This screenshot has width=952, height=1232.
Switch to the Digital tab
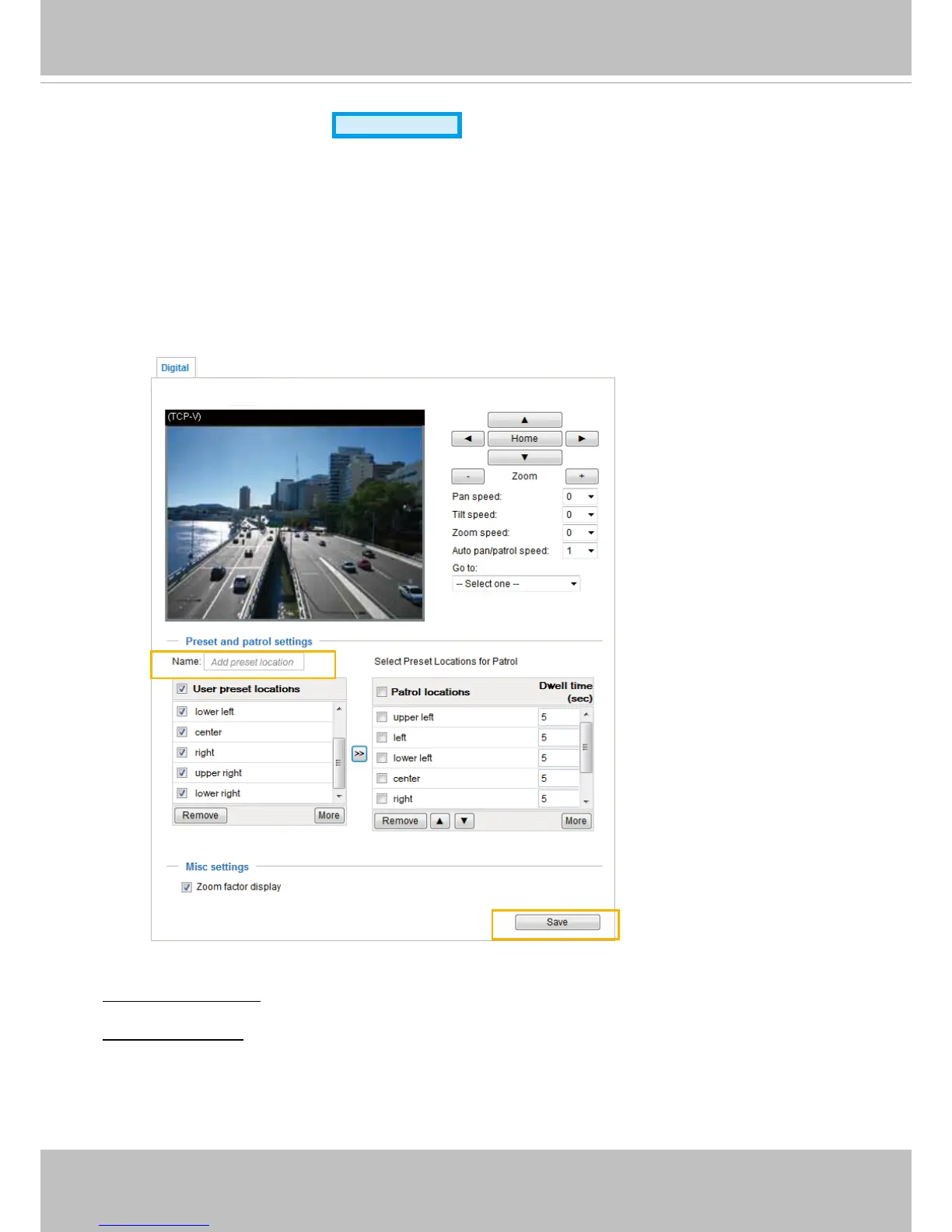pyautogui.click(x=175, y=368)
